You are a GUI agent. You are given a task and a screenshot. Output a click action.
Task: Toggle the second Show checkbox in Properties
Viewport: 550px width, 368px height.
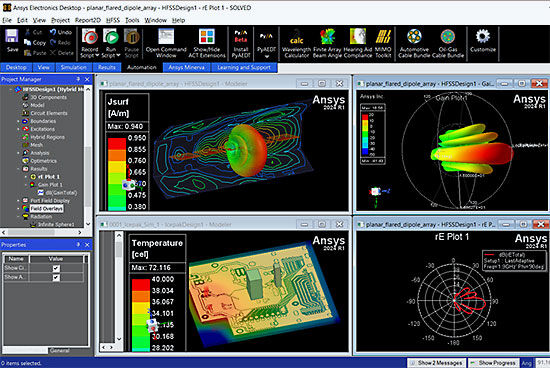click(56, 277)
